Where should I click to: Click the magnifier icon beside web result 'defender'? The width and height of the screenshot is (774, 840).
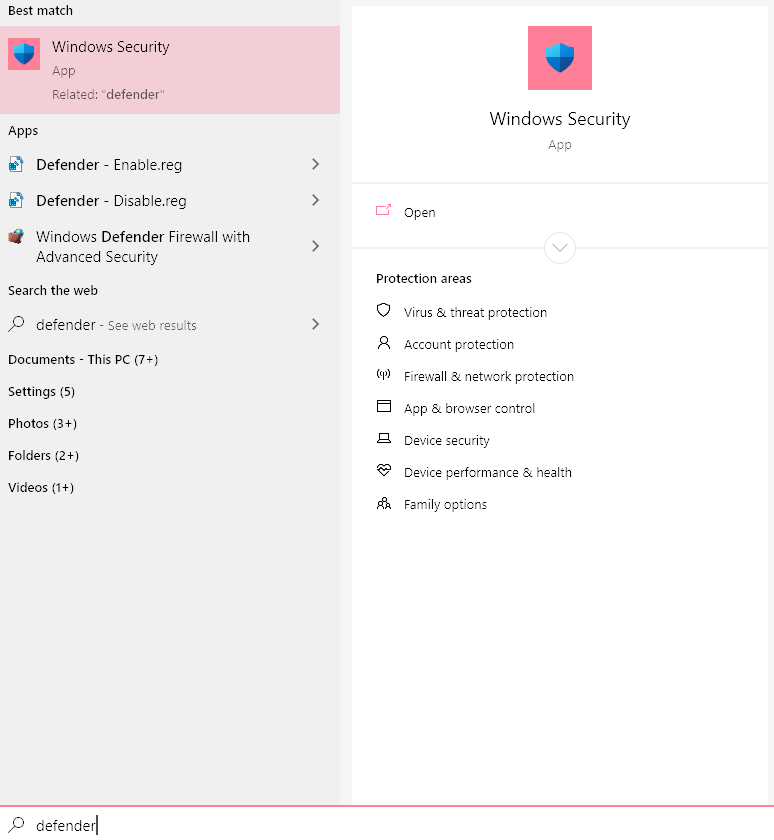point(17,324)
